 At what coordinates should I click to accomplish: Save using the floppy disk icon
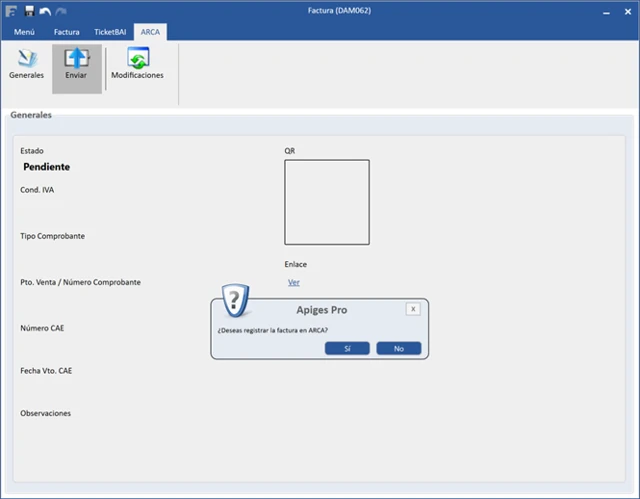[29, 11]
